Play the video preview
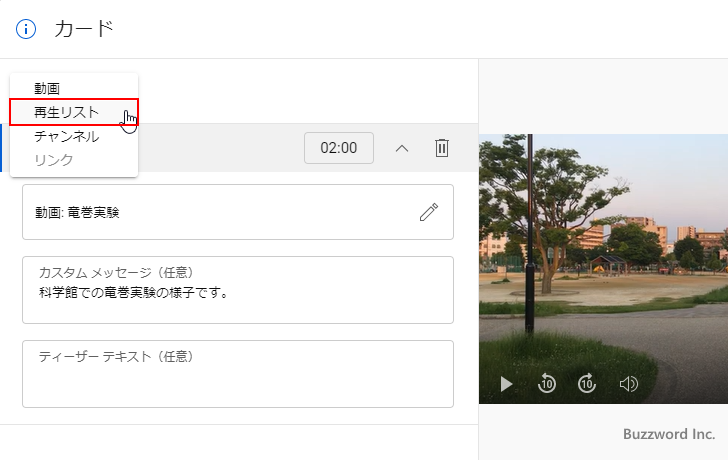728x460 pixels. 507,384
